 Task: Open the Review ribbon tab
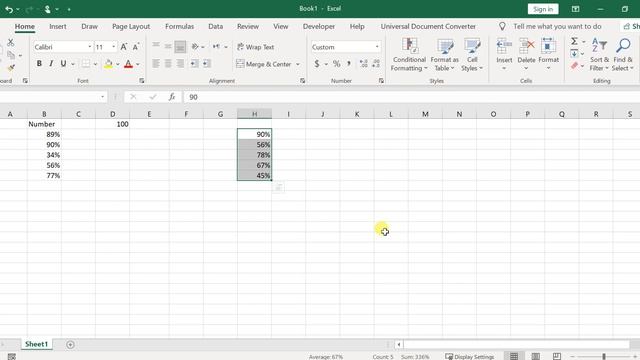click(248, 26)
